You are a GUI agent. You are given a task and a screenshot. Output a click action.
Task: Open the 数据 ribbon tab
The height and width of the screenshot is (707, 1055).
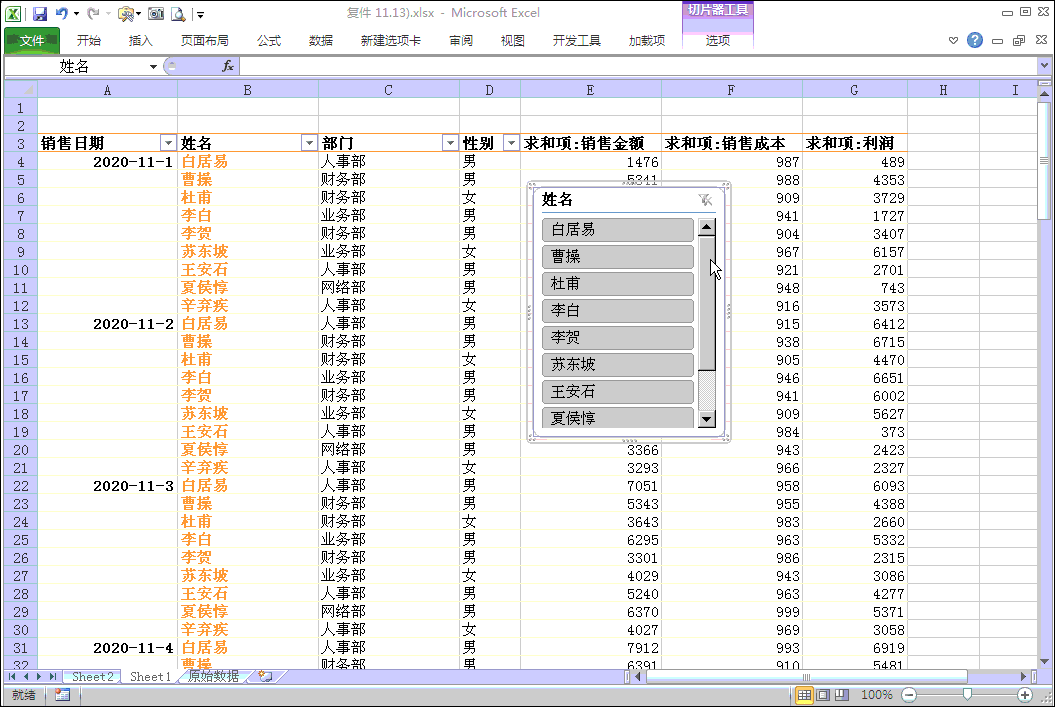point(321,40)
